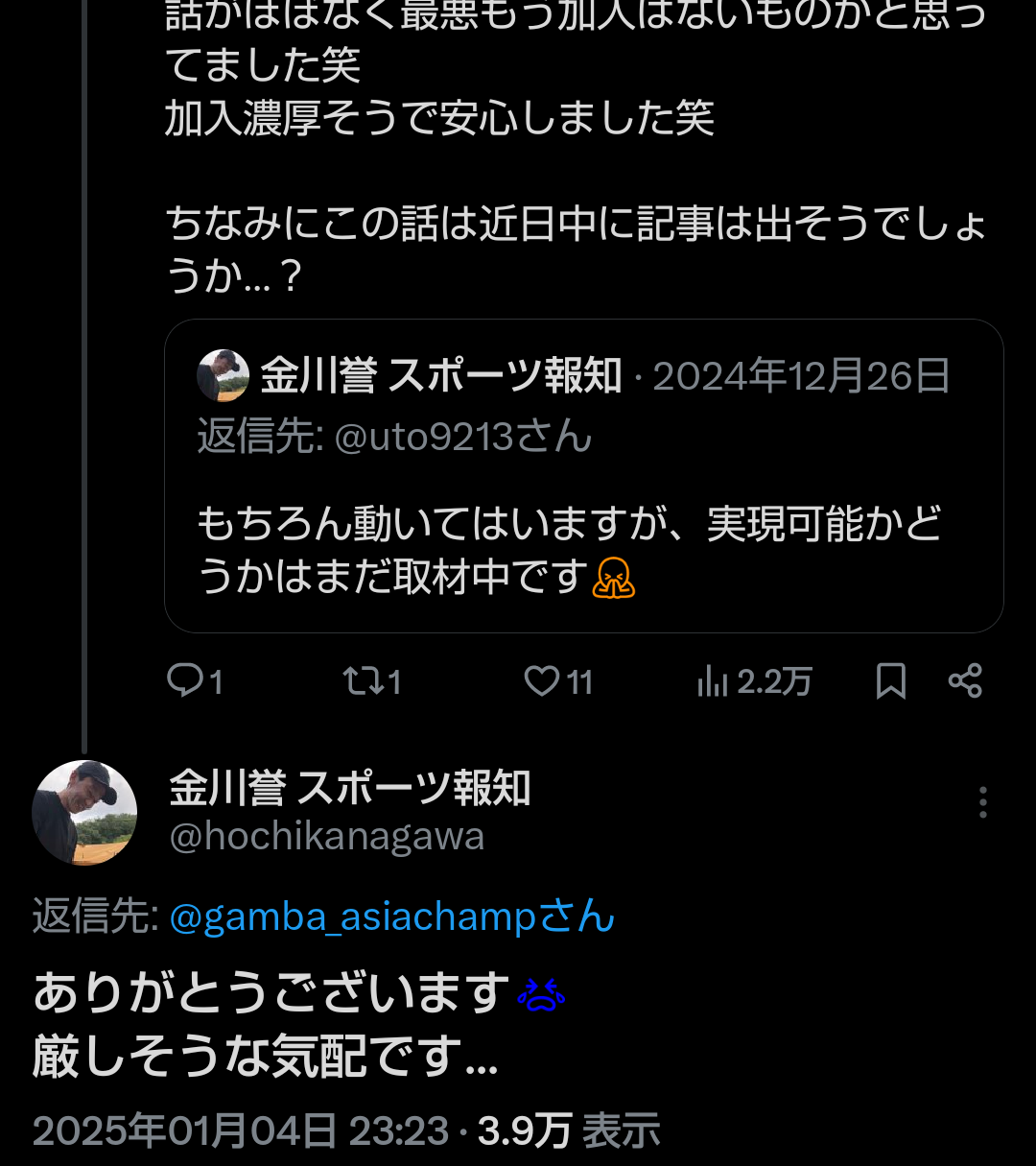Tap the author name inside quoted tweet
The height and width of the screenshot is (1166, 1036).
point(441,376)
